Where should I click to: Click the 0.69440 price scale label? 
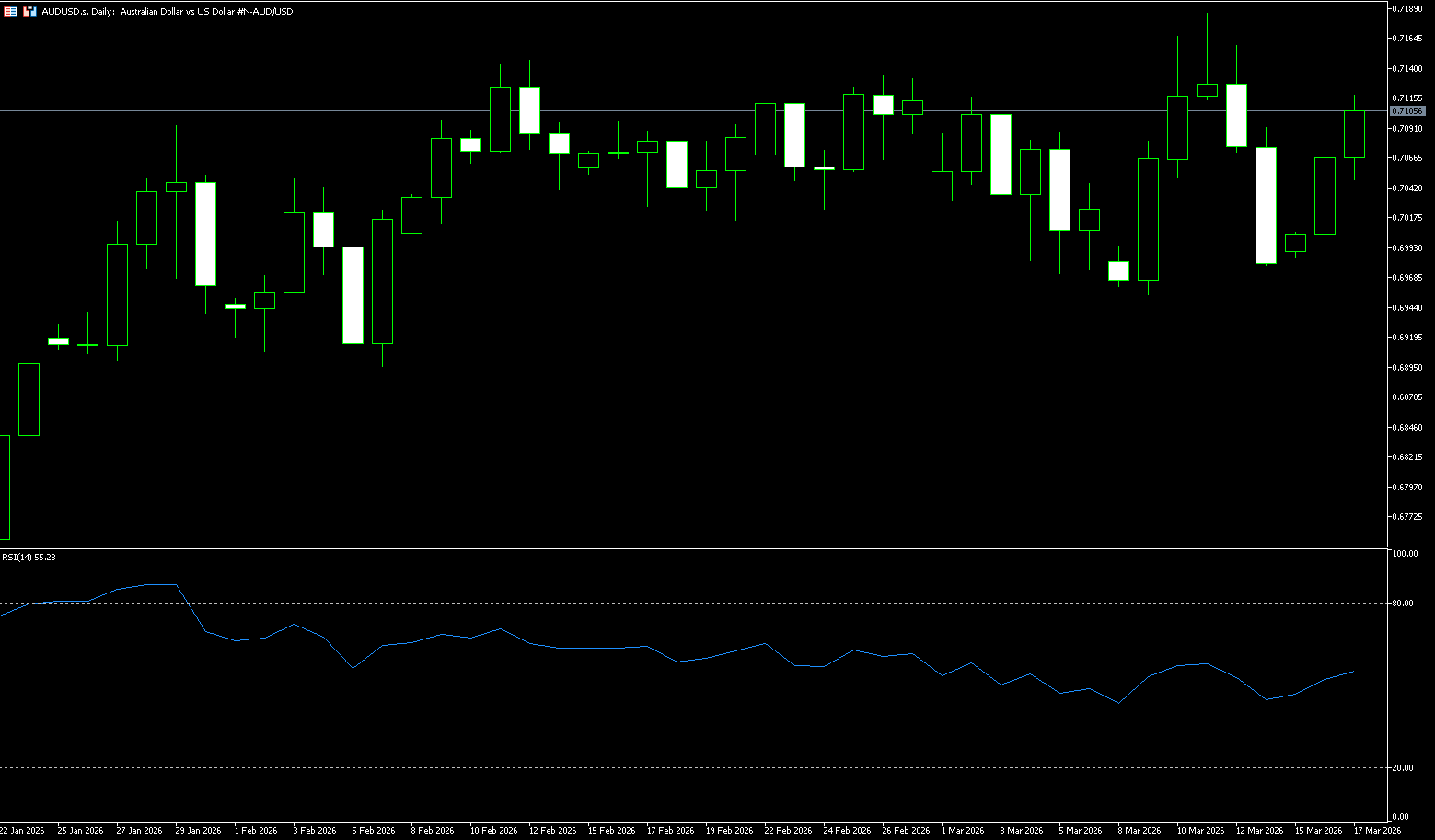[1408, 307]
